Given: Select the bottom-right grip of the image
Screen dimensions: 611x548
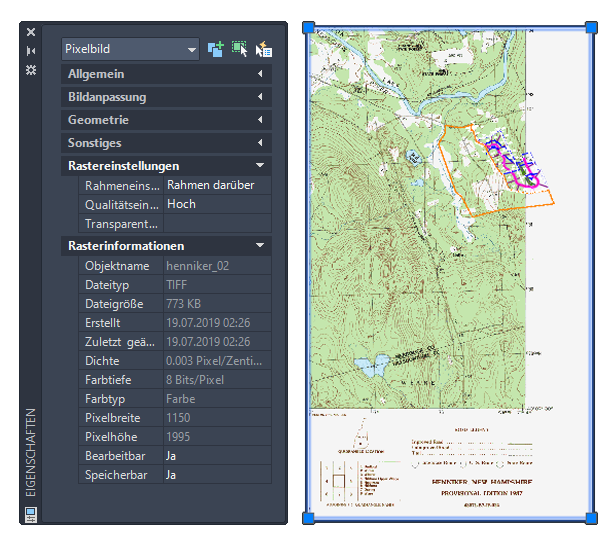Looking at the screenshot, I should (x=591, y=518).
